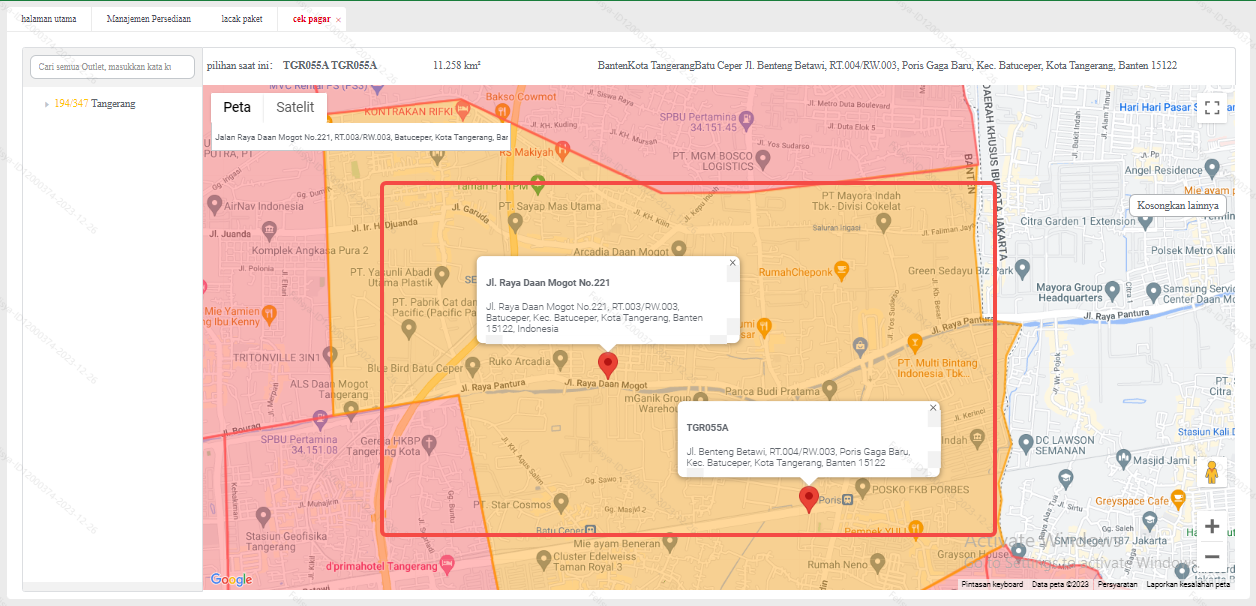Click RS Makiyah hospital icon

tap(562, 150)
